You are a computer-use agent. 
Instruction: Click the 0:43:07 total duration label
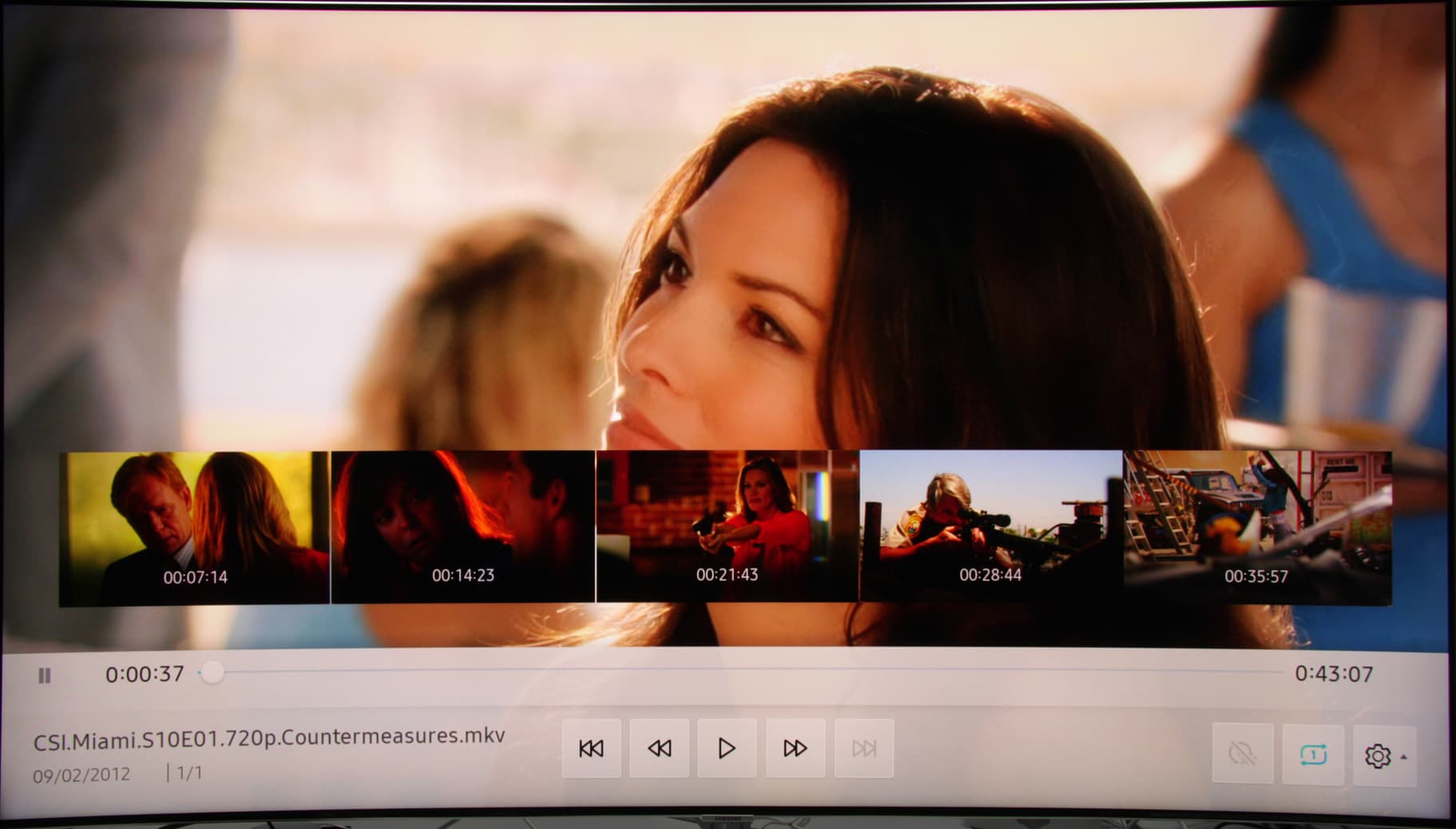coord(1334,674)
